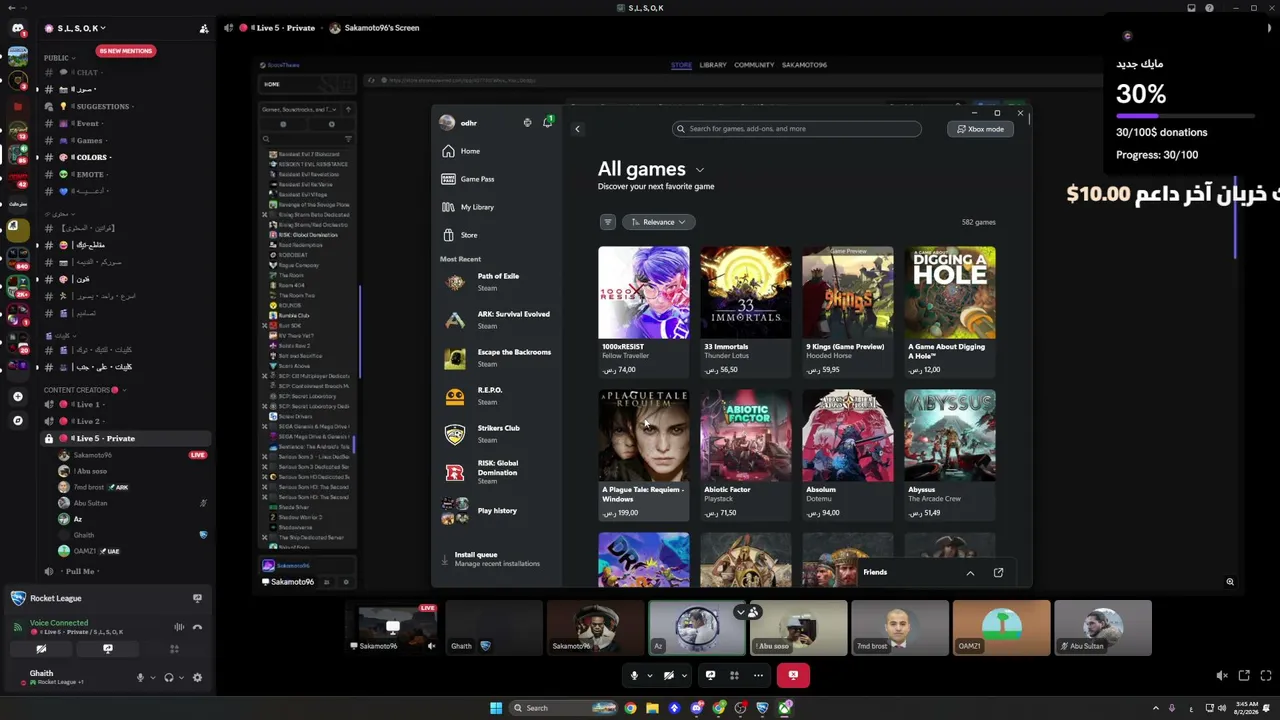Open Discord direct messages home icon
This screenshot has height=720, width=1280.
18,28
